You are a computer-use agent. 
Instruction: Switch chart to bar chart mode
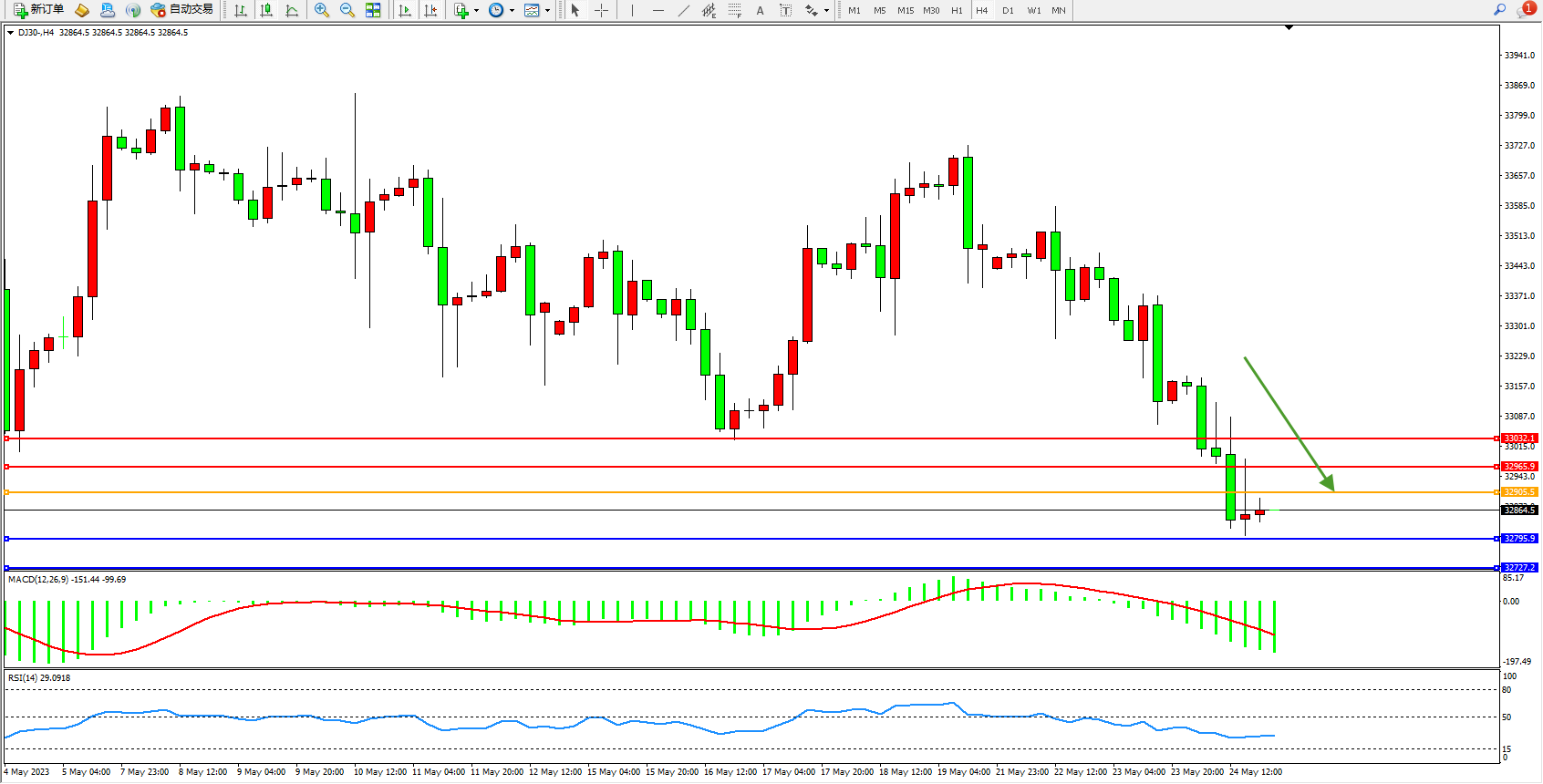click(x=241, y=10)
